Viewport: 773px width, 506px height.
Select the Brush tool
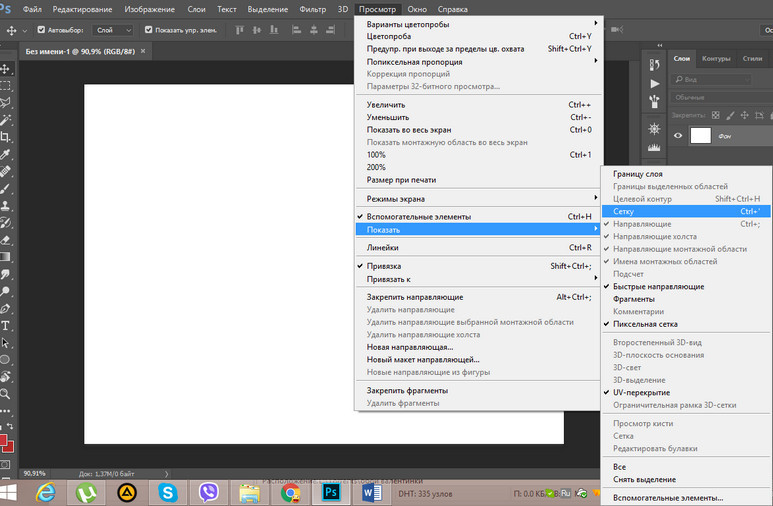pyautogui.click(x=5, y=189)
